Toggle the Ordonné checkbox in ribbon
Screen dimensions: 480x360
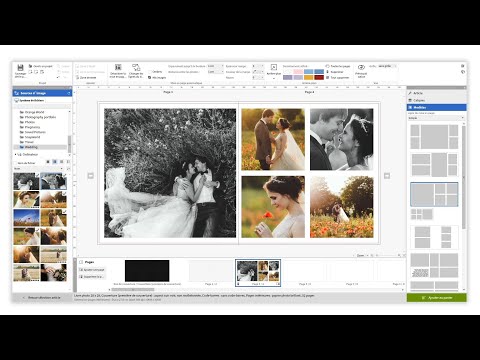(150, 72)
